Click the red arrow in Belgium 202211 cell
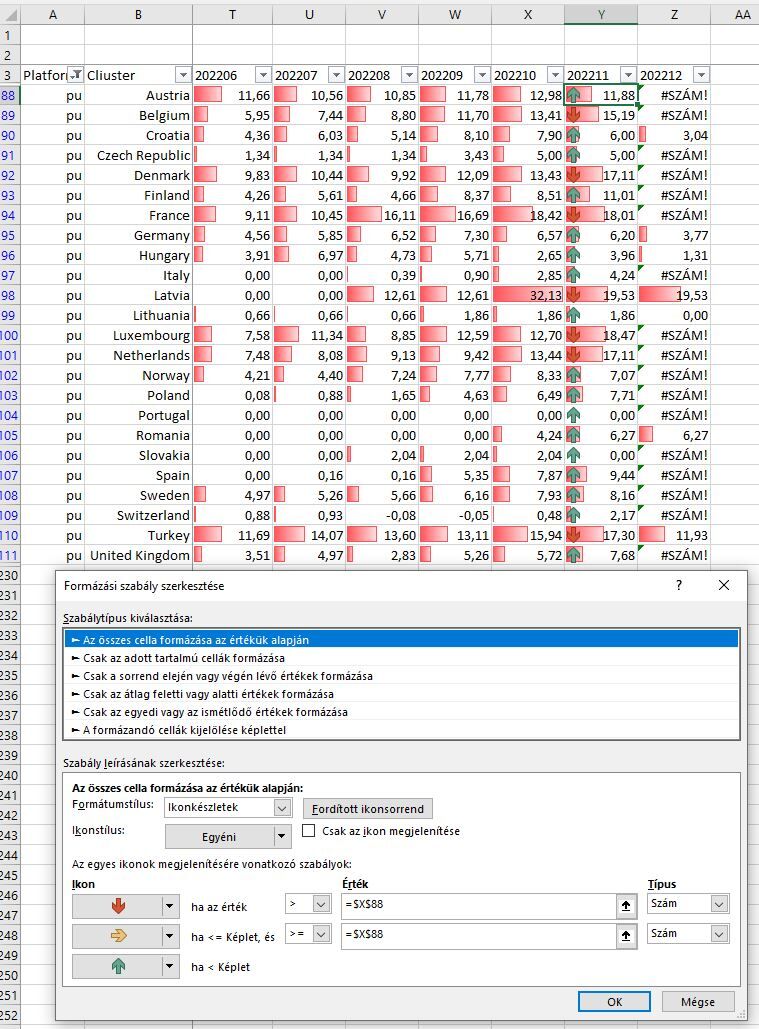 click(573, 116)
